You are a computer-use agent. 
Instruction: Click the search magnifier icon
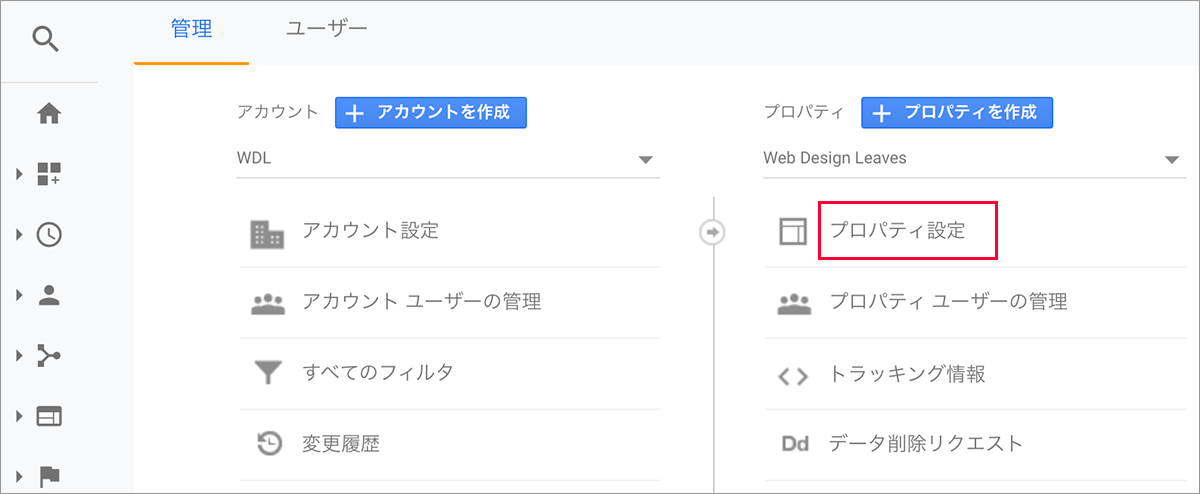click(x=47, y=39)
